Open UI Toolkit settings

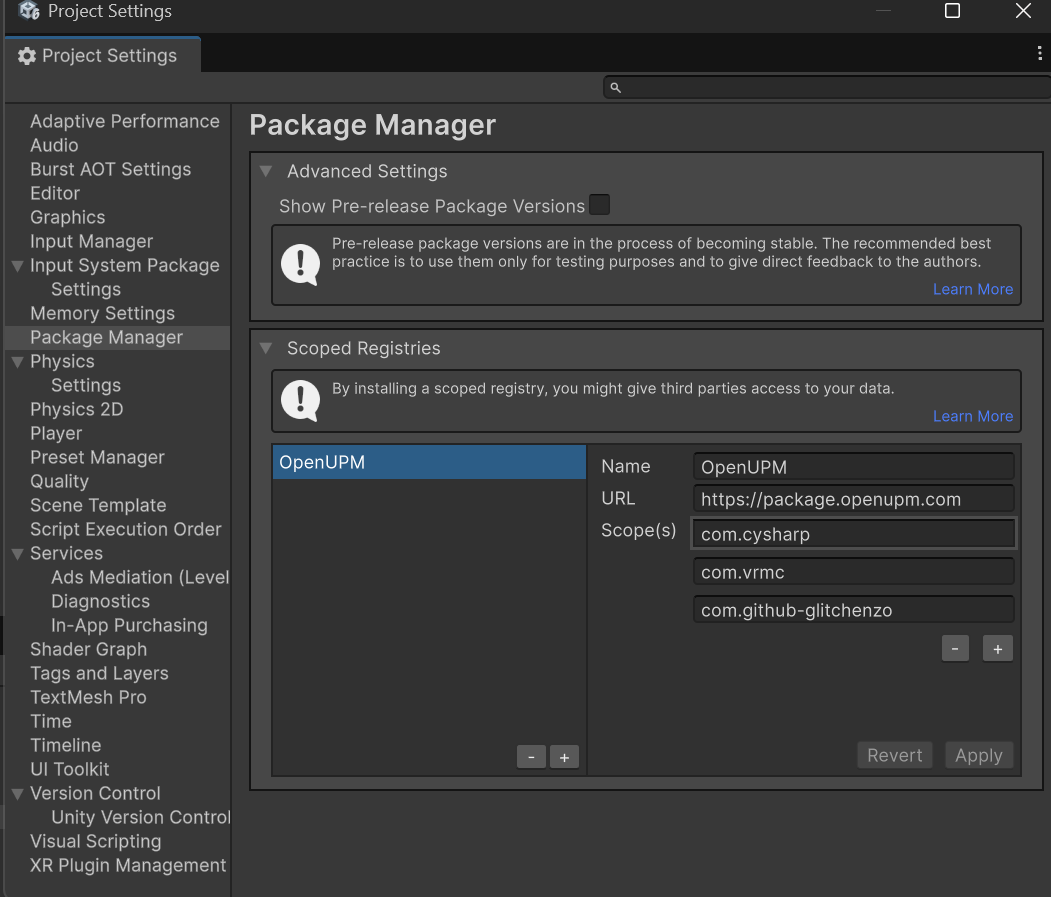[70, 770]
